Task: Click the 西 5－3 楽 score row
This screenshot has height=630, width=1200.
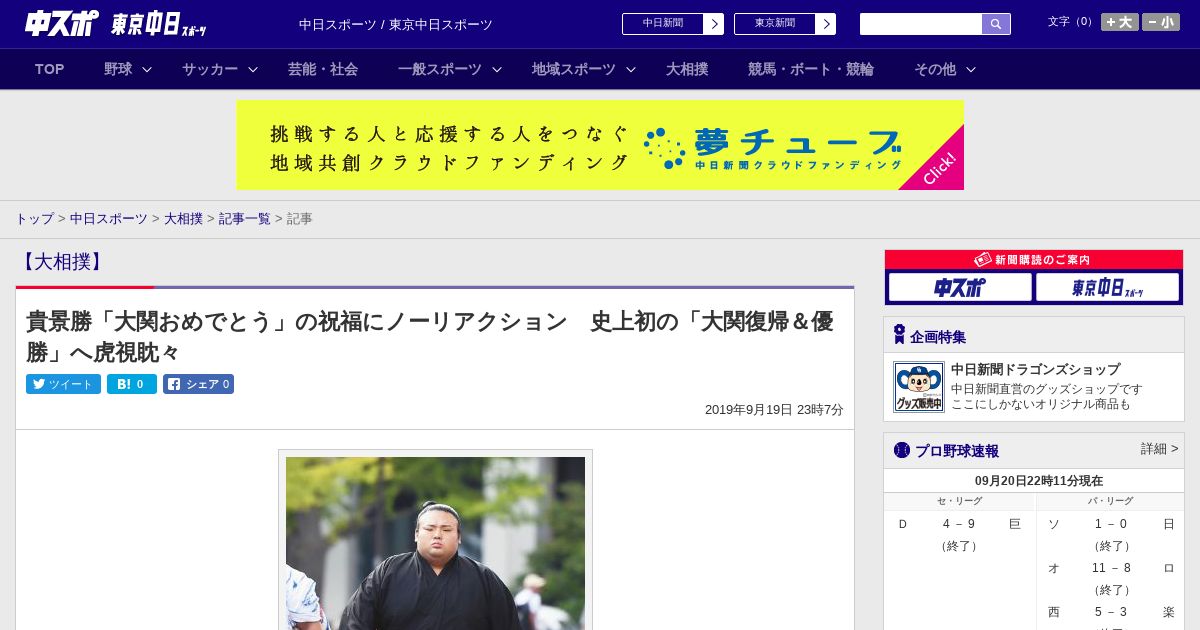Action: [x=1110, y=612]
